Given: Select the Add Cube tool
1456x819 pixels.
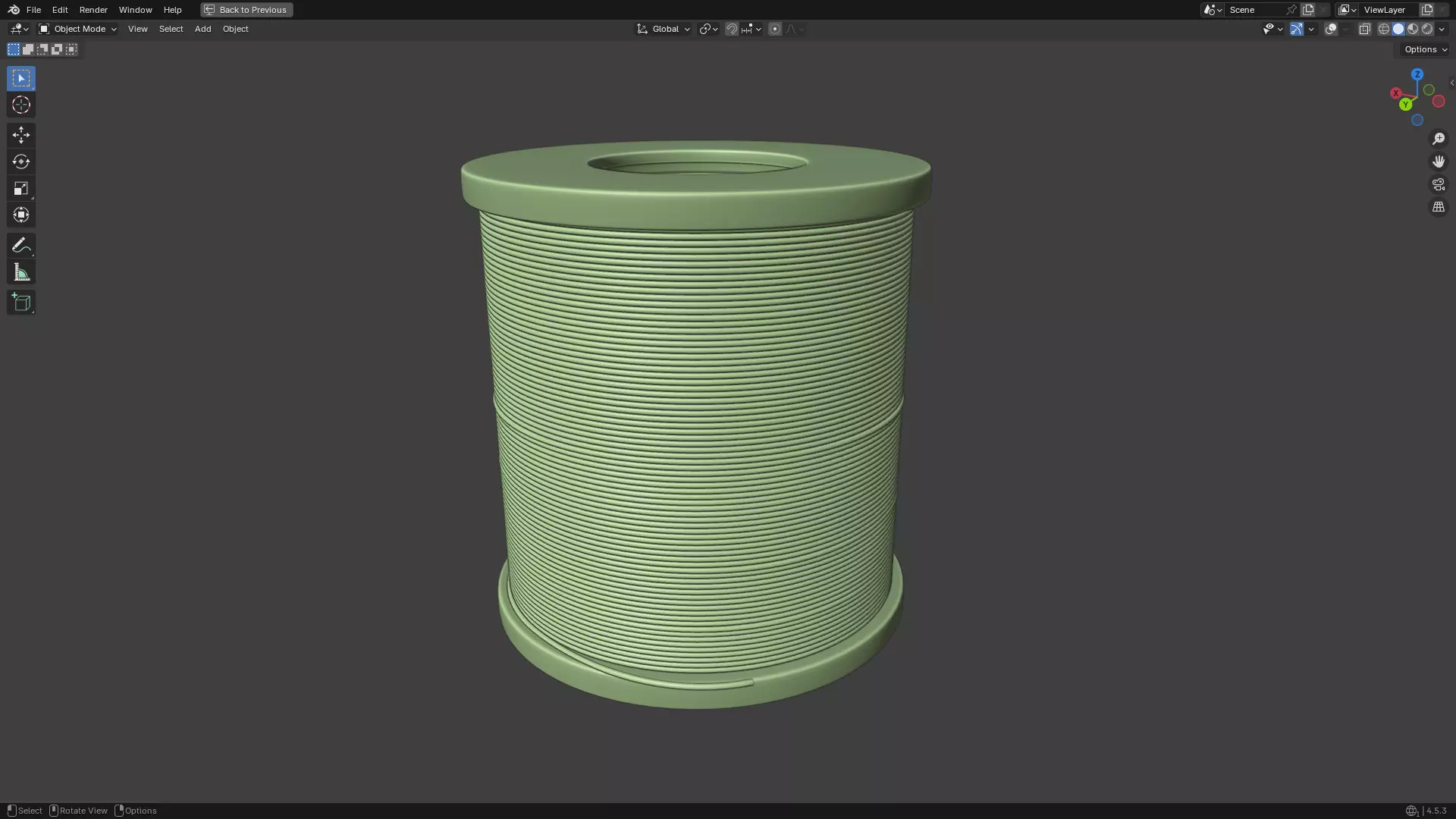Looking at the screenshot, I should coord(21,303).
